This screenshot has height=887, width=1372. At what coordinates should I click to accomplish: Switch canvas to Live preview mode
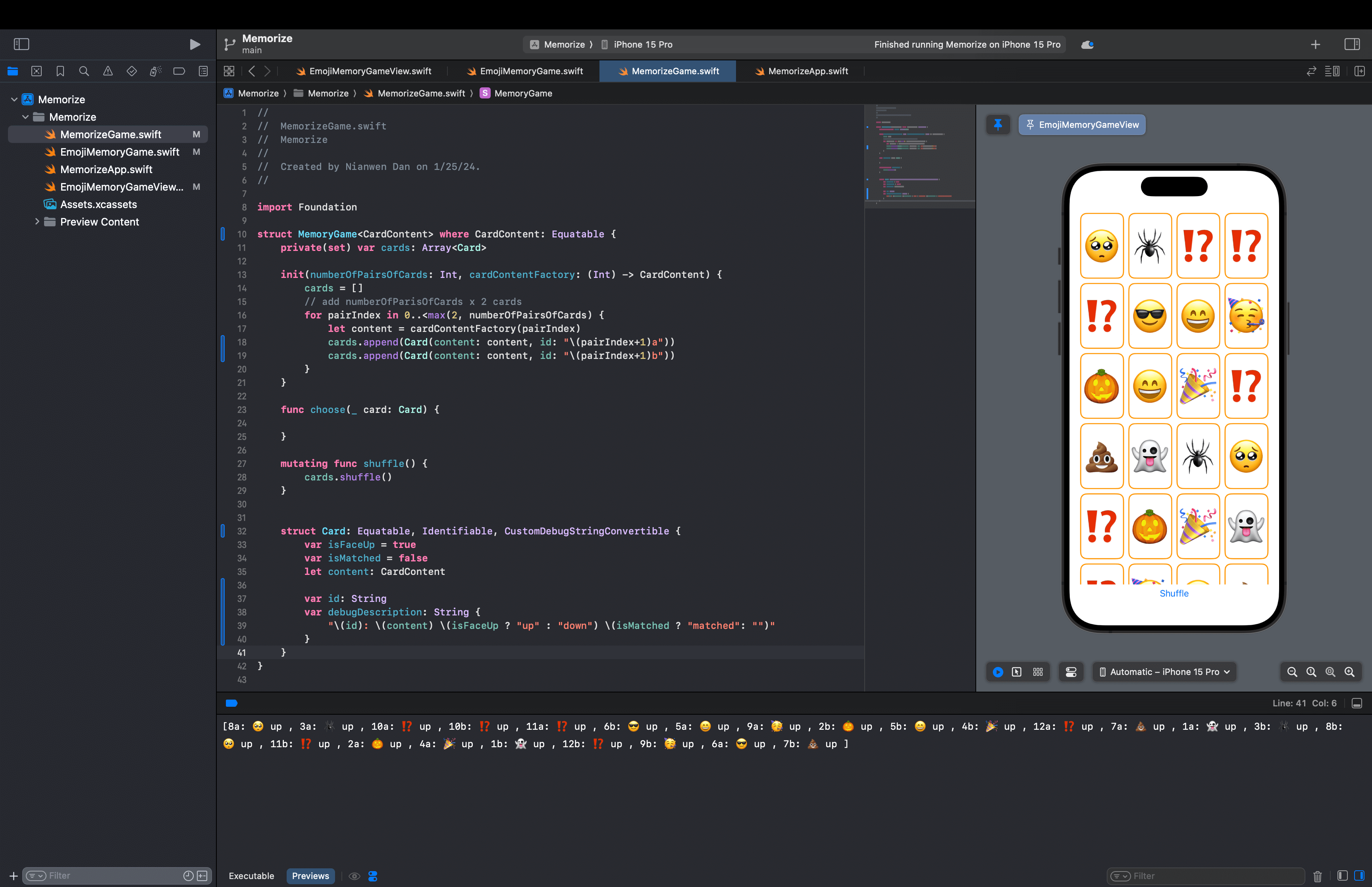998,671
